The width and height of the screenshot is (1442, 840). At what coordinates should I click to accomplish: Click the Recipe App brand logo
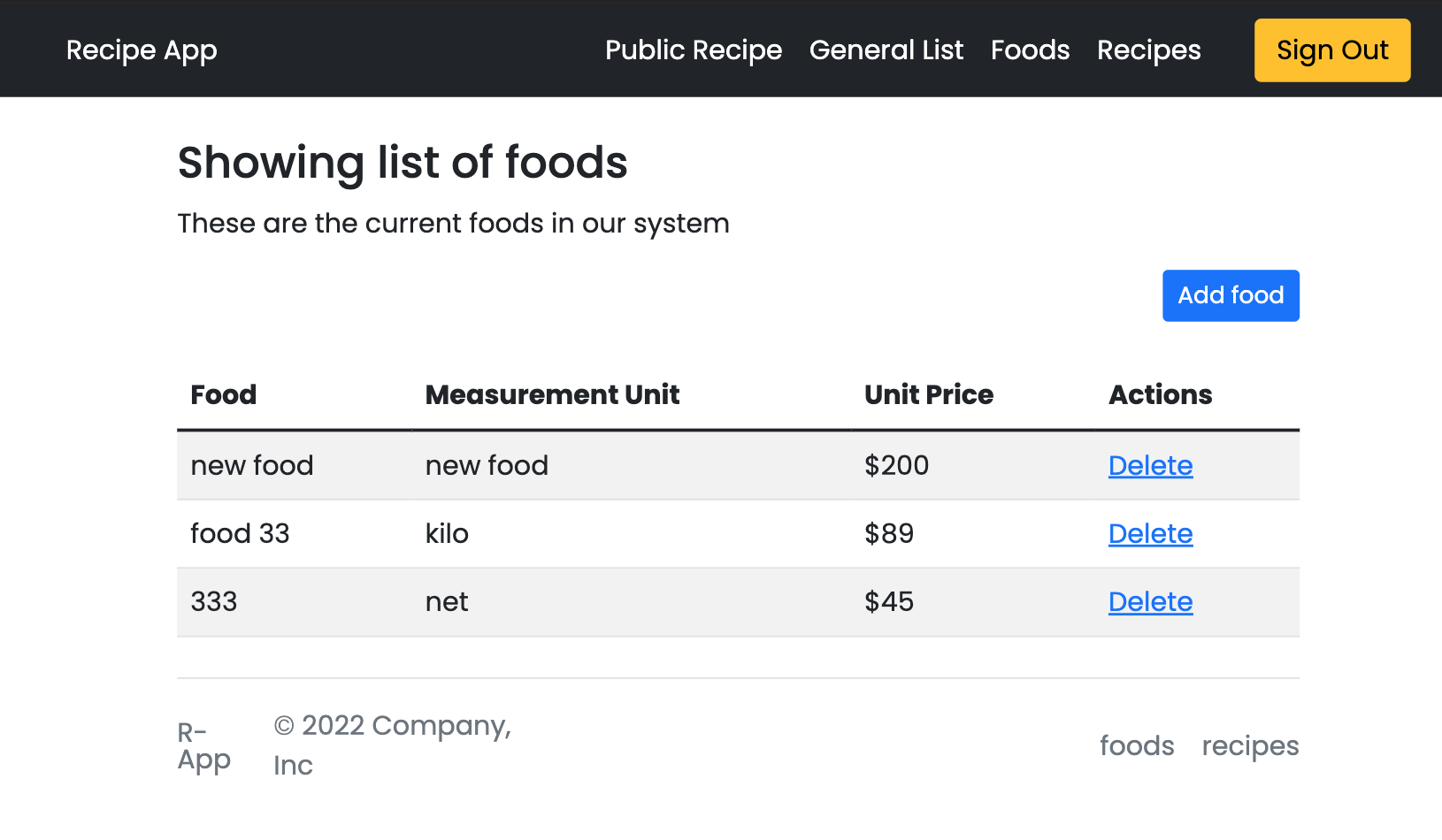click(x=142, y=50)
